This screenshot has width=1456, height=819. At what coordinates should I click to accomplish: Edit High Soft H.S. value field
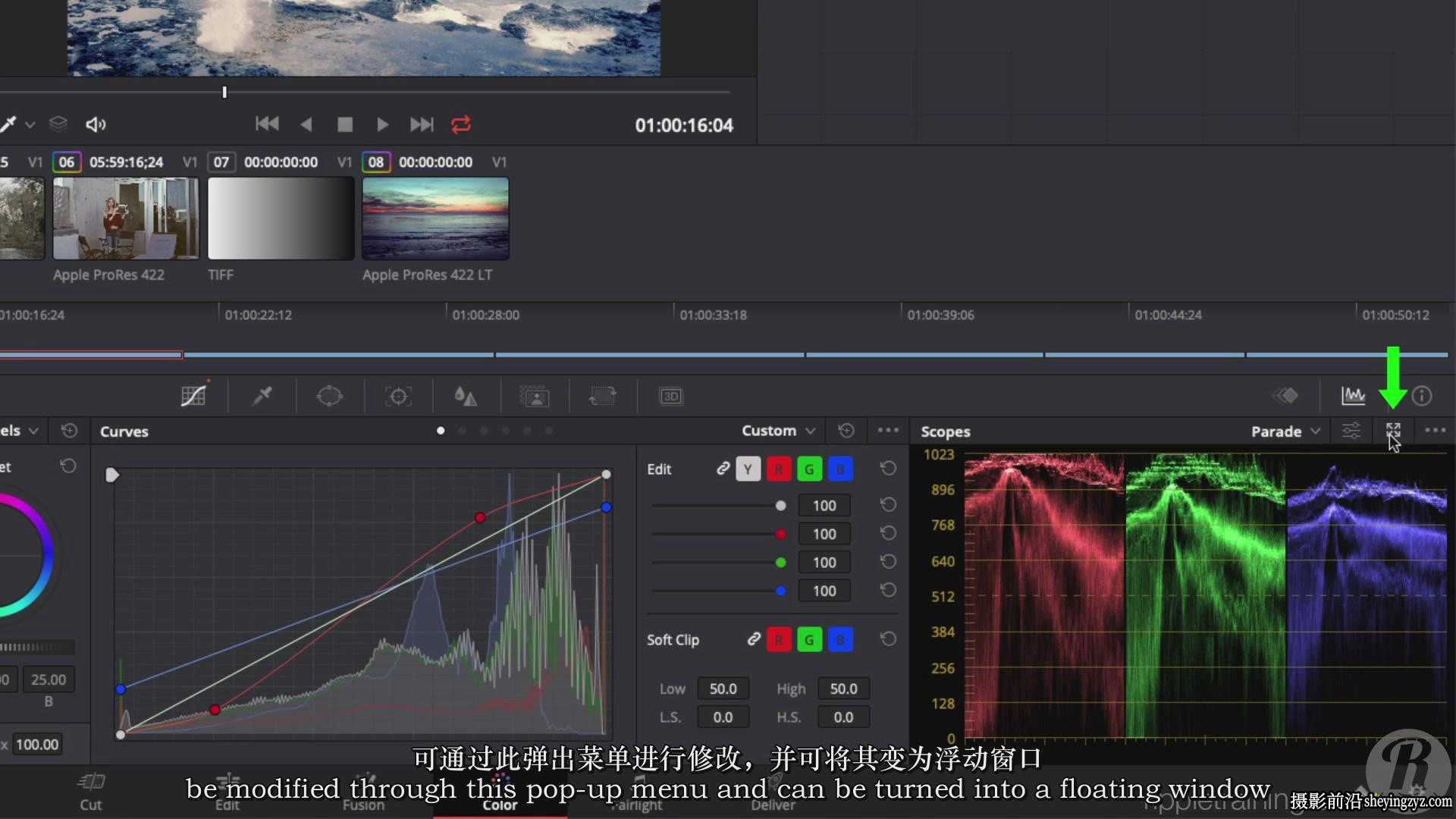[x=843, y=717]
